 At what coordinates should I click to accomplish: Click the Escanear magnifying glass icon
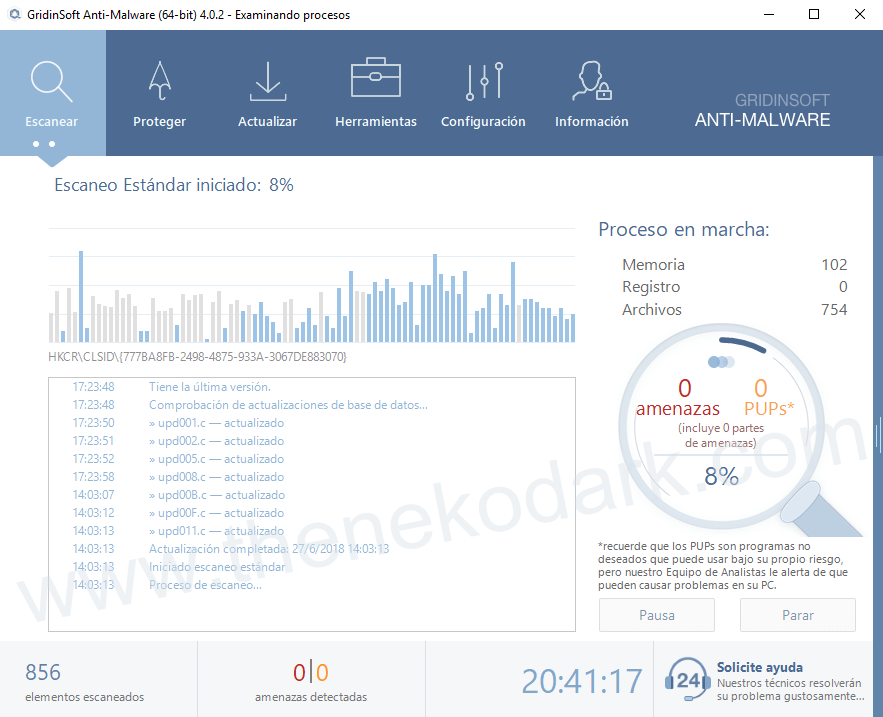coord(51,82)
